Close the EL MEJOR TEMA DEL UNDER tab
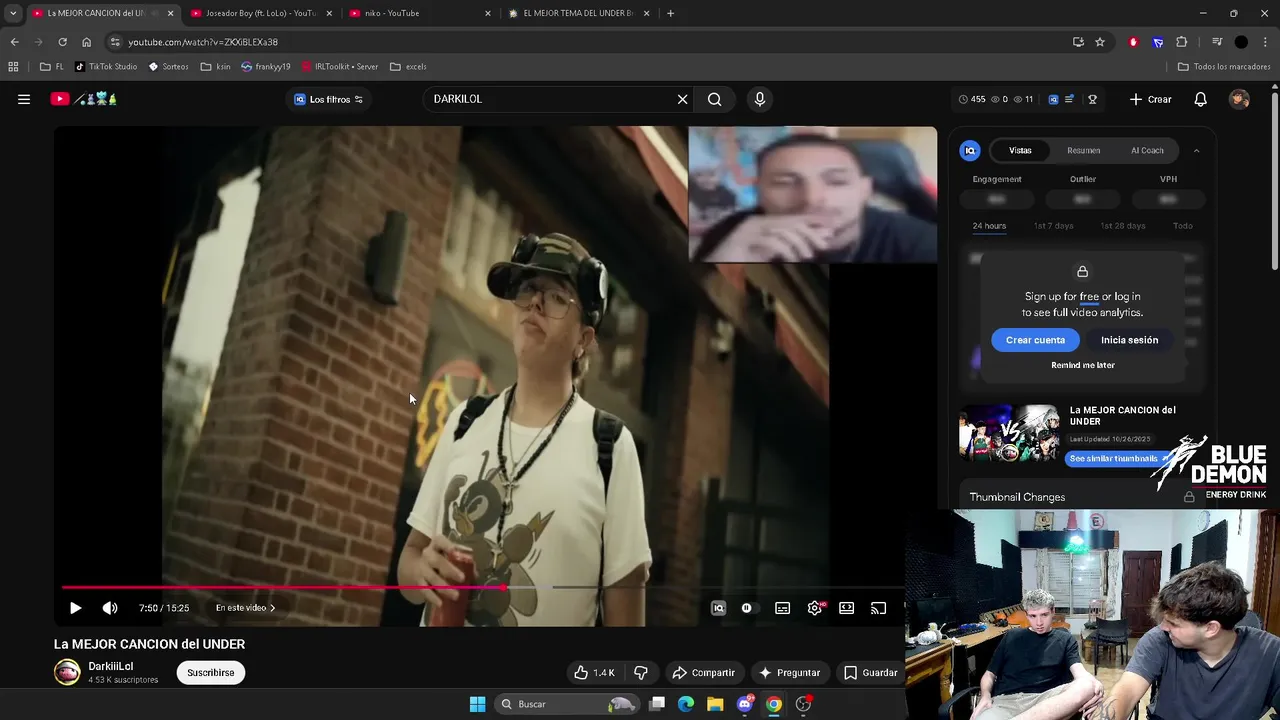Image resolution: width=1280 pixels, height=720 pixels. [x=647, y=13]
